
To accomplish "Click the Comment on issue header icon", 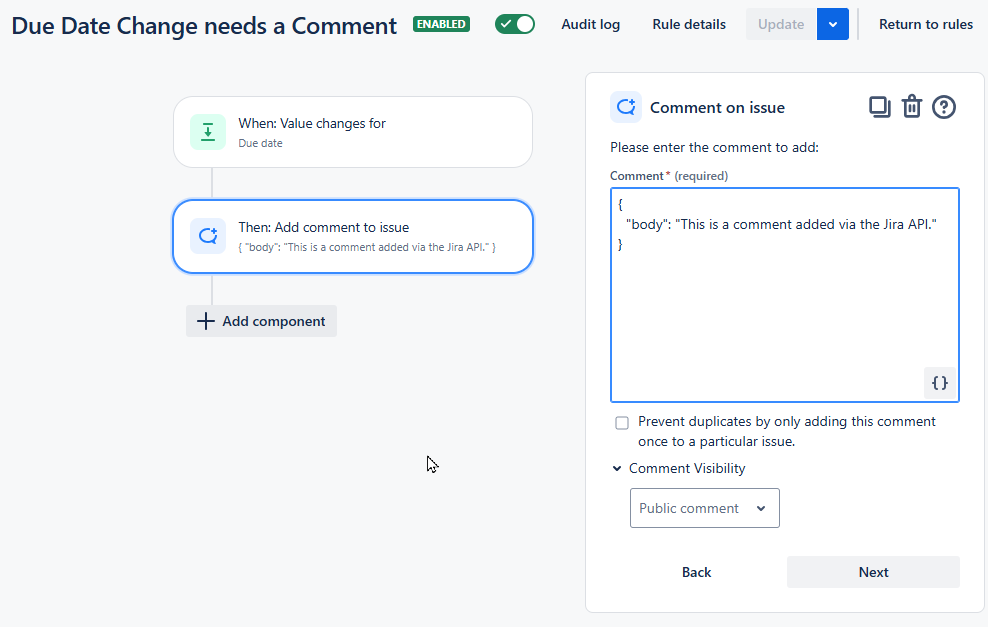I will pyautogui.click(x=626, y=107).
